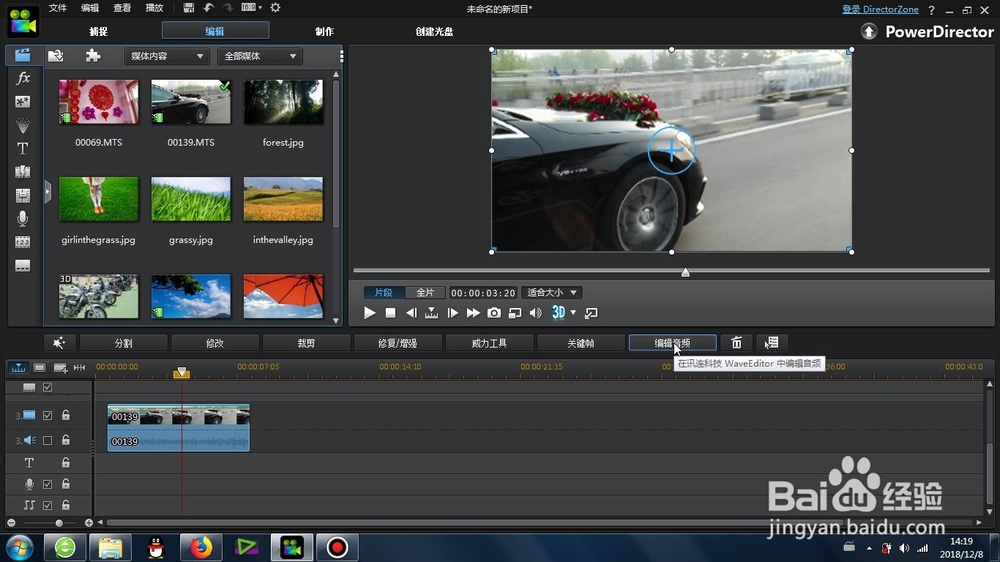Toggle voice track checkbox
1000x562 pixels.
(x=47, y=484)
